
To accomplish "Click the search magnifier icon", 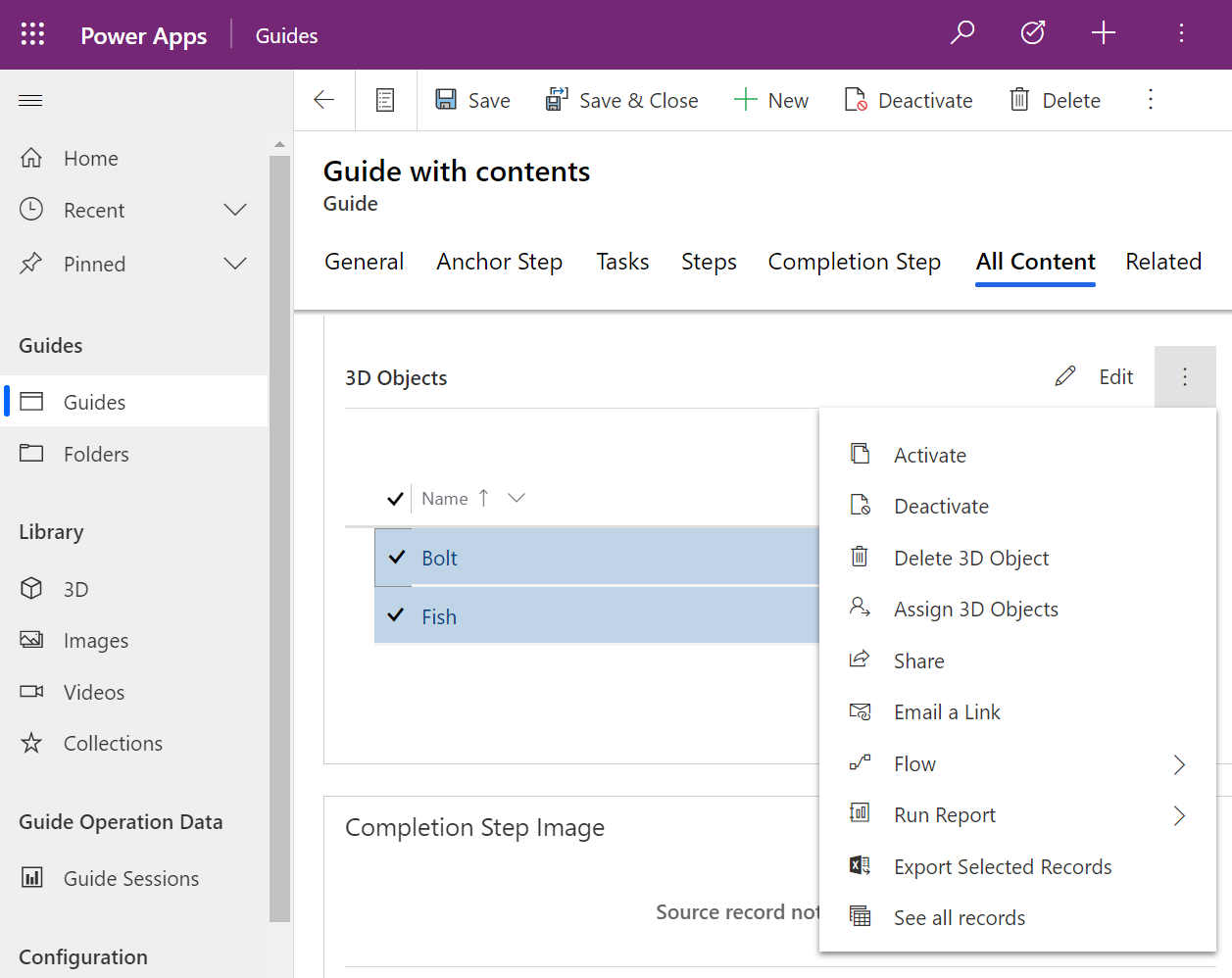I will 962,32.
